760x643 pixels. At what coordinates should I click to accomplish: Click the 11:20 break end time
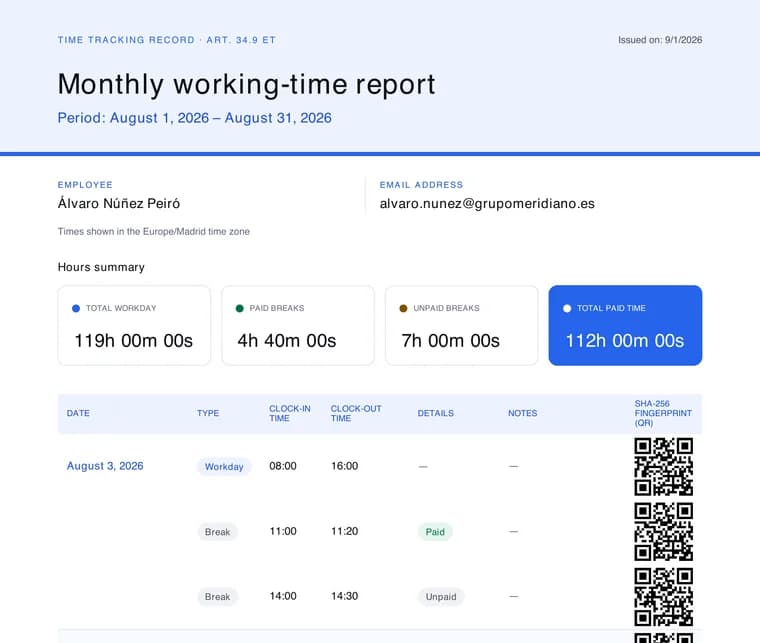pyautogui.click(x=345, y=531)
